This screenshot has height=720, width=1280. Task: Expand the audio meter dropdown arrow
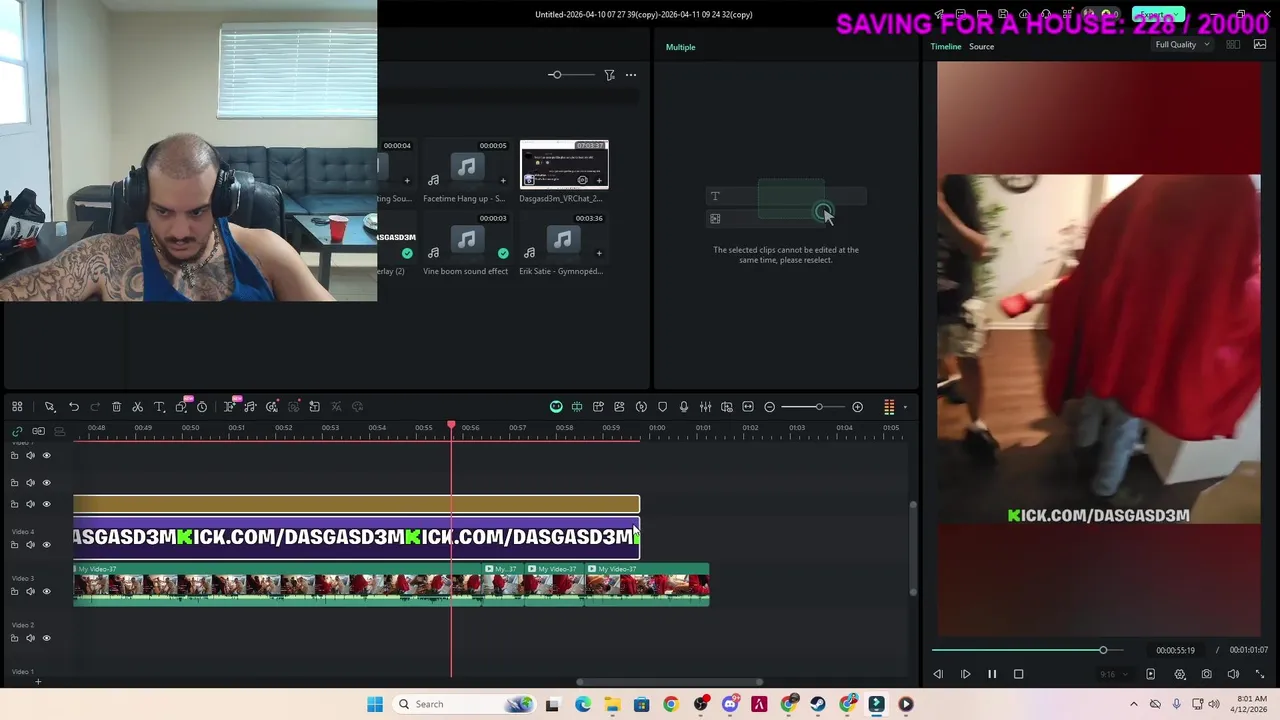905,407
